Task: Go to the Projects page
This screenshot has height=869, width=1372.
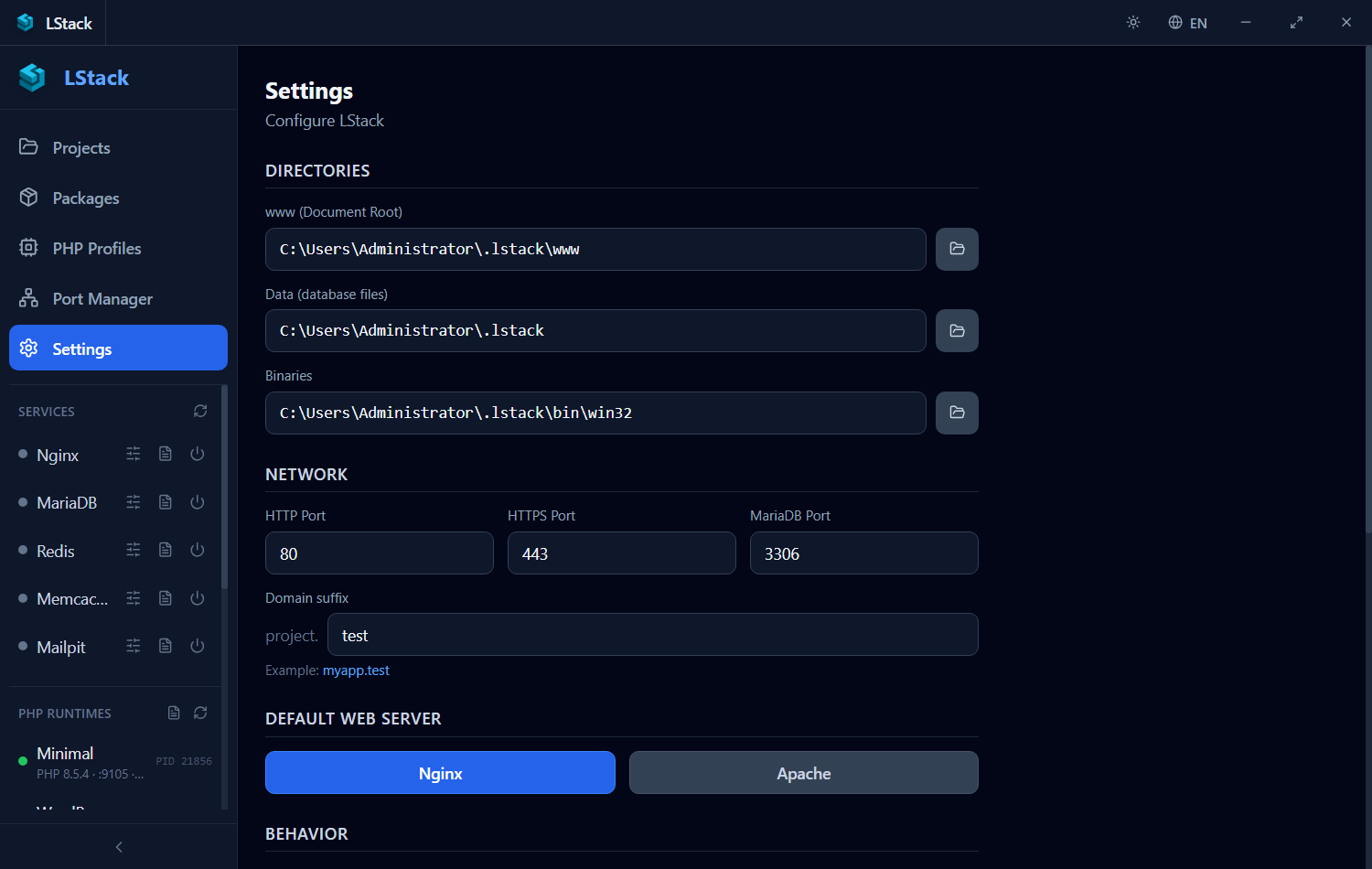Action: pos(118,147)
